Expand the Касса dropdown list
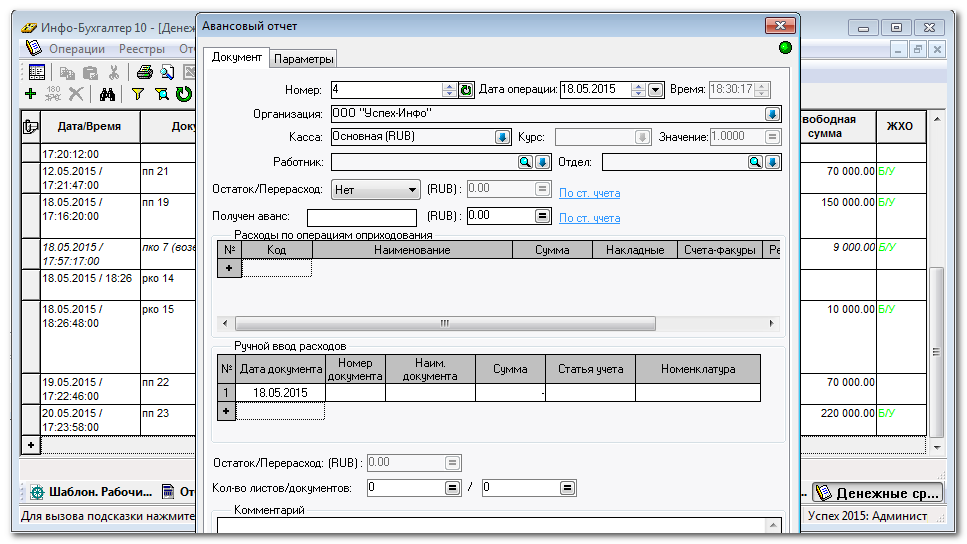 pos(502,137)
